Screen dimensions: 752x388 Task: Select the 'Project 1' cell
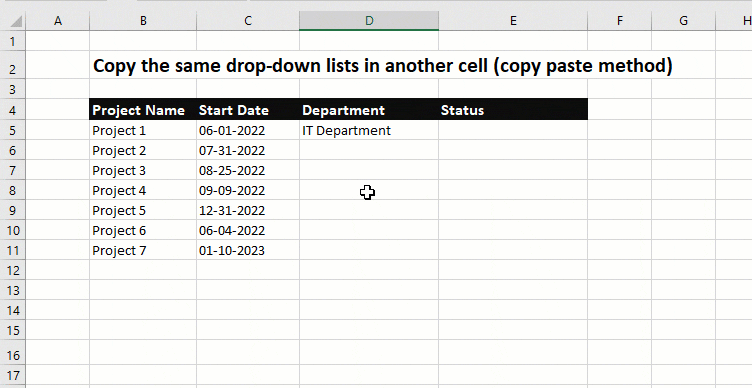coord(143,130)
